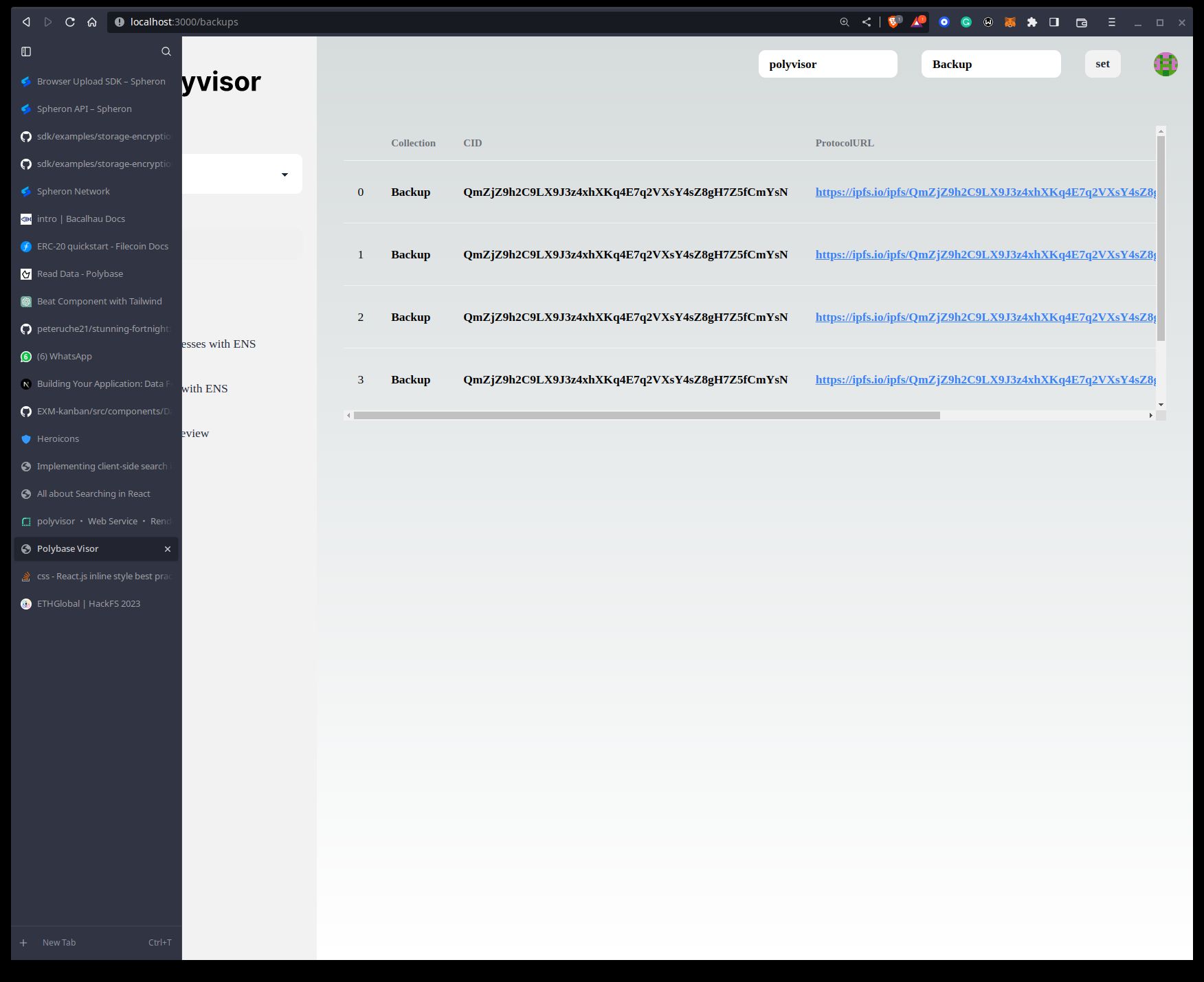
Task: Open the browser home page
Action: pos(92,22)
